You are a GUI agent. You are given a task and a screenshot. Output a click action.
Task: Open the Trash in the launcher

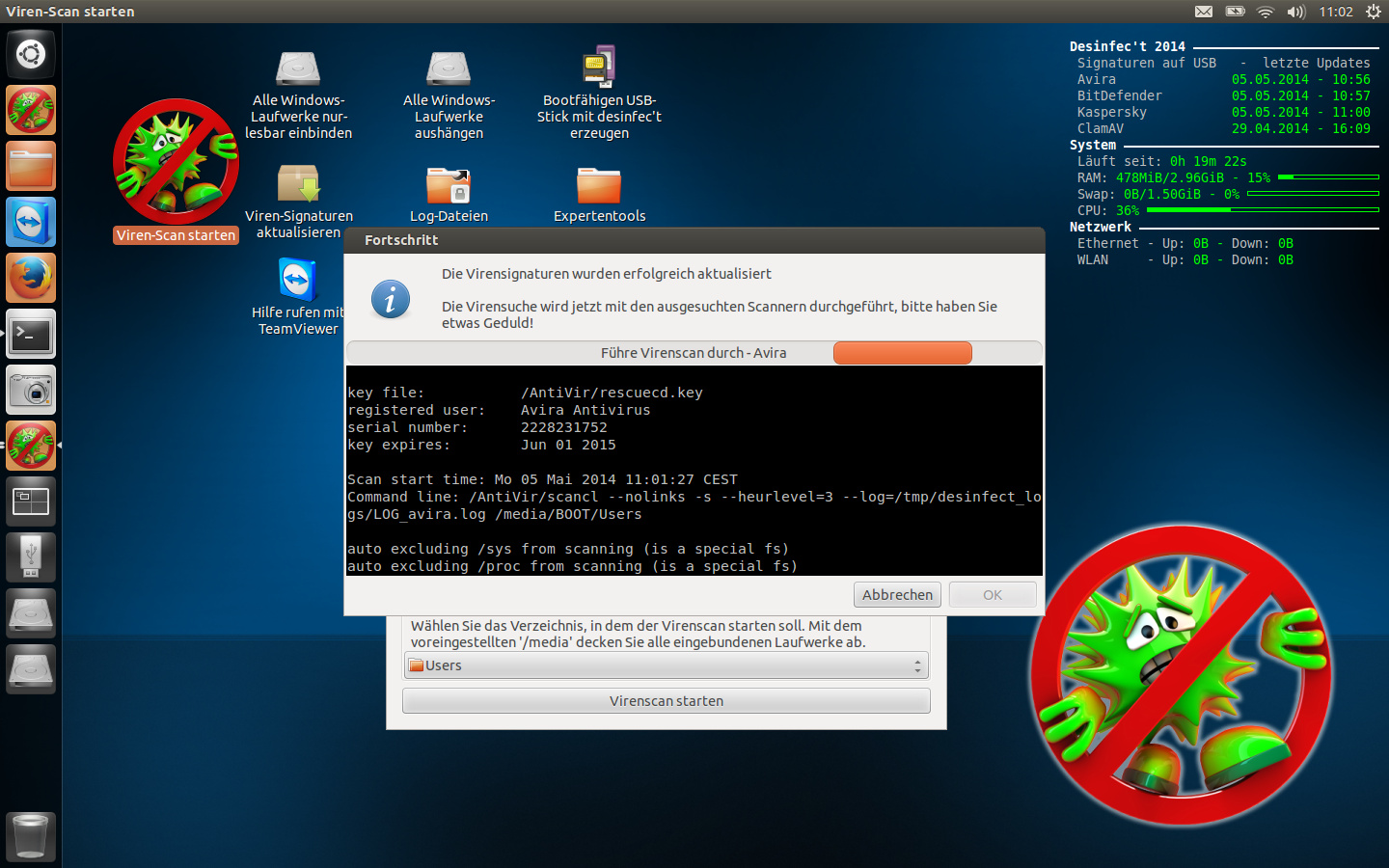point(31,836)
